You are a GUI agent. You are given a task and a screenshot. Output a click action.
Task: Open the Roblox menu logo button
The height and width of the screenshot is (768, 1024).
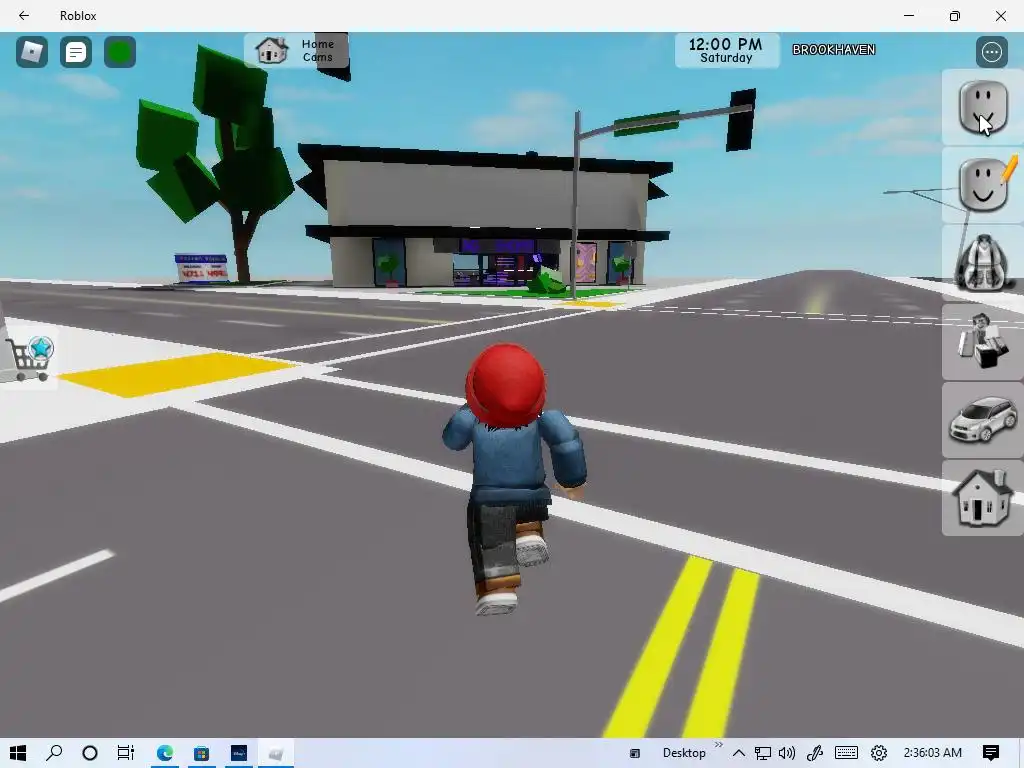(31, 52)
